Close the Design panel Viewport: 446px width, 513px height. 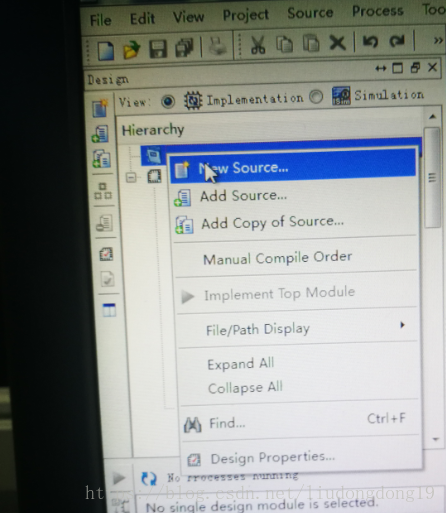(x=432, y=67)
